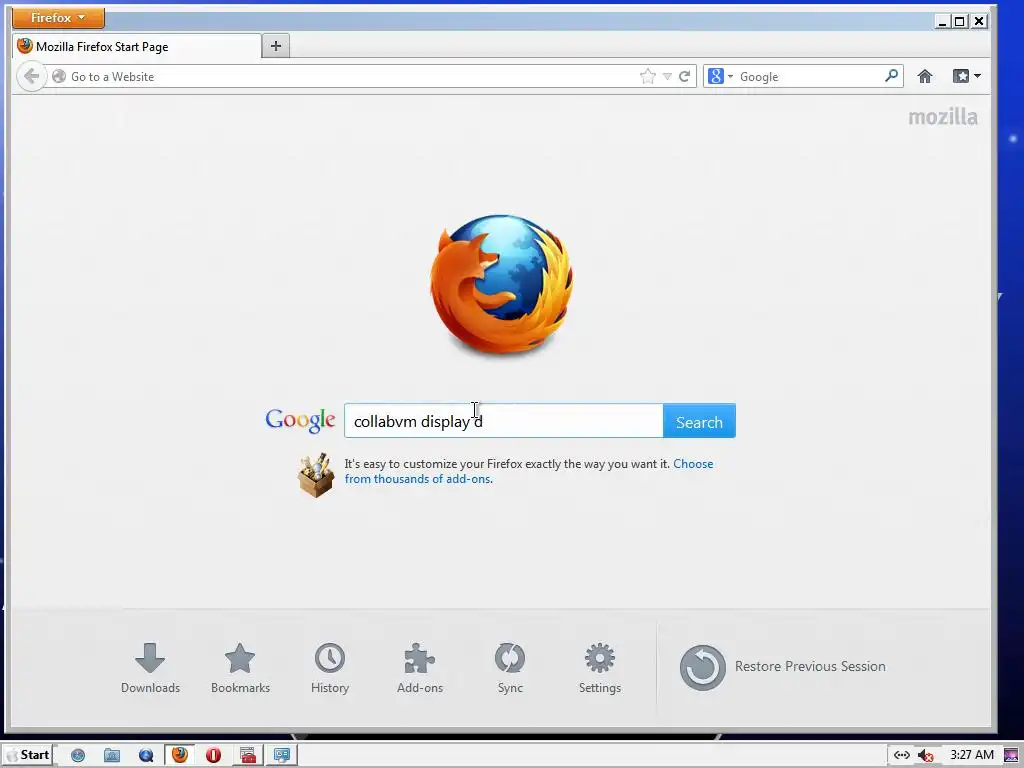Click the Google logo beside search field
The image size is (1024, 768).
click(300, 420)
